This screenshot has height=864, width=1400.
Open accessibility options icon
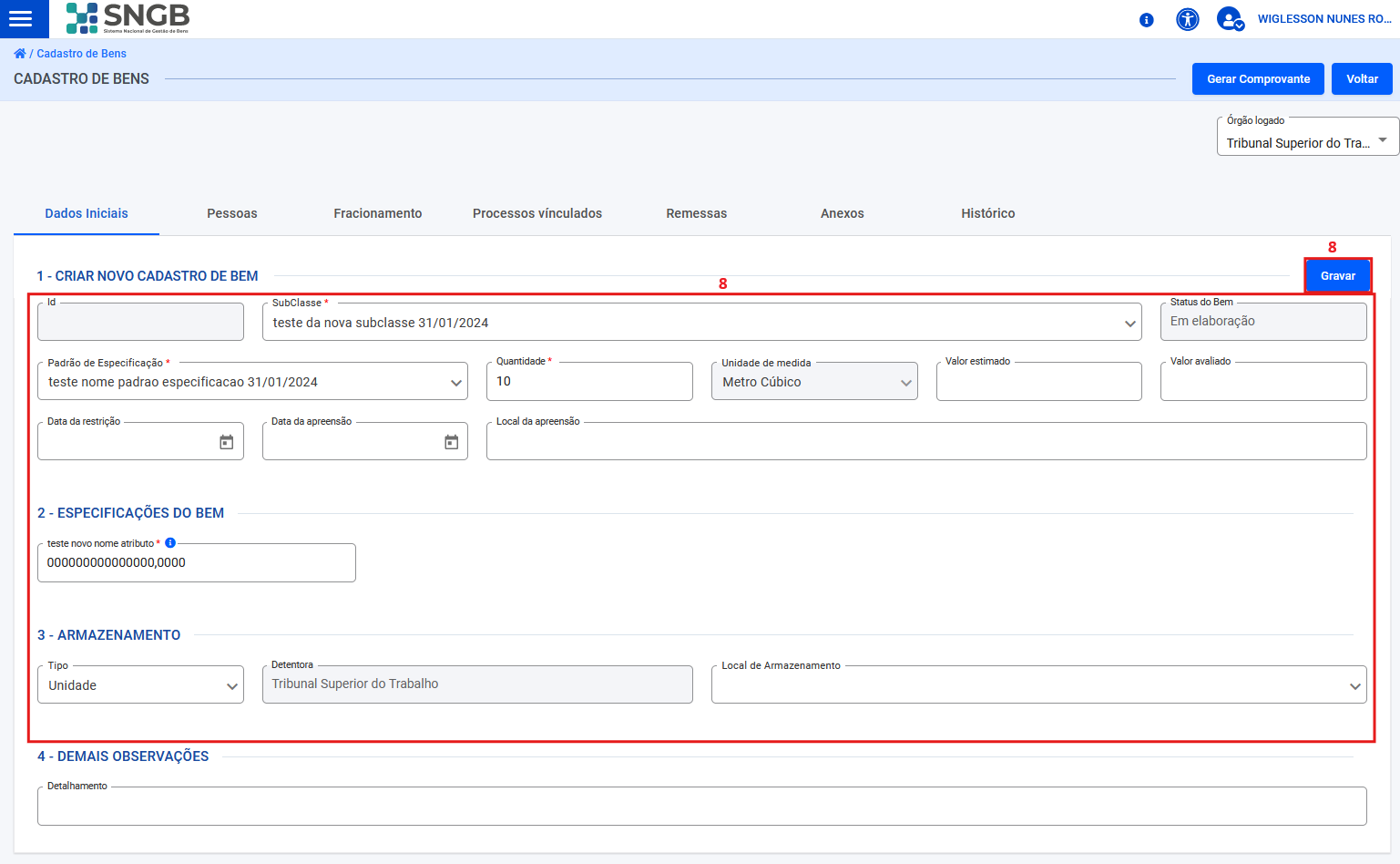[x=1188, y=19]
